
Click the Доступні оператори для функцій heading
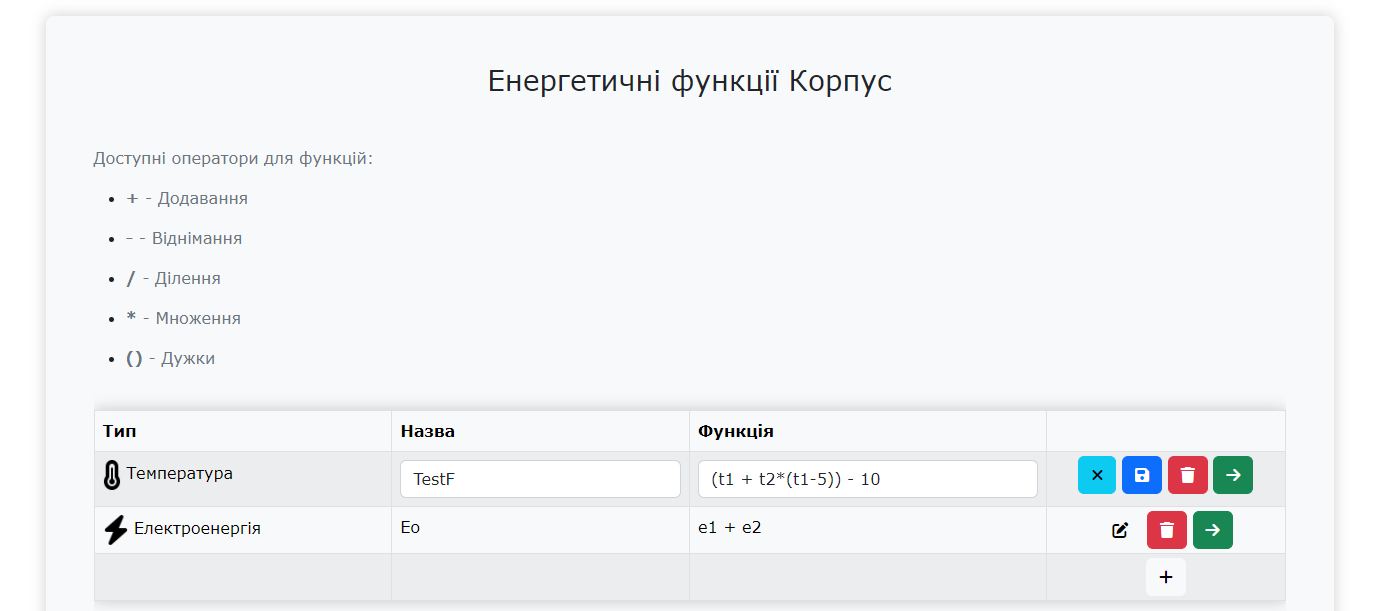coord(233,157)
